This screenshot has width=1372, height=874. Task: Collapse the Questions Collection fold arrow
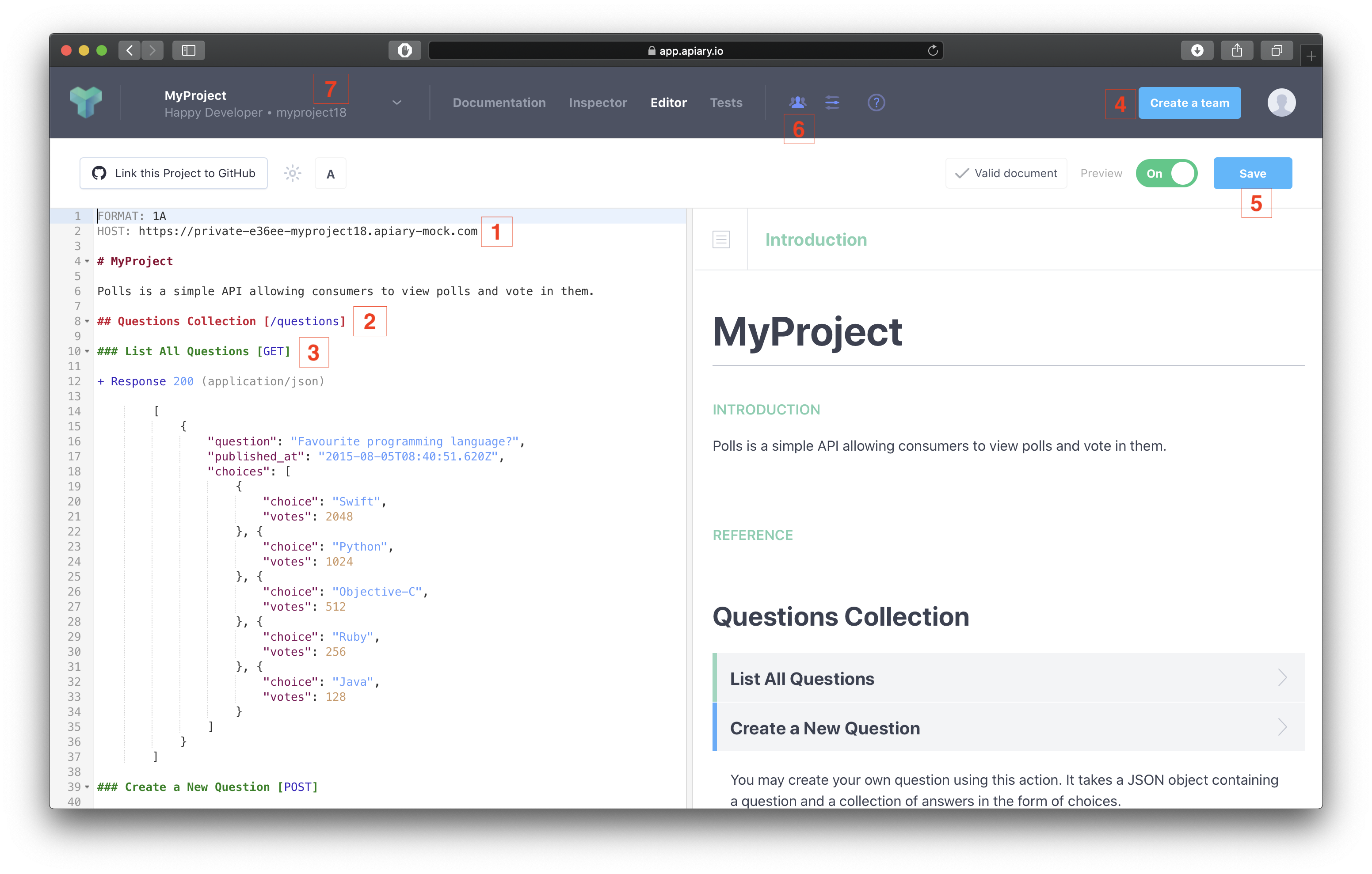coord(87,321)
